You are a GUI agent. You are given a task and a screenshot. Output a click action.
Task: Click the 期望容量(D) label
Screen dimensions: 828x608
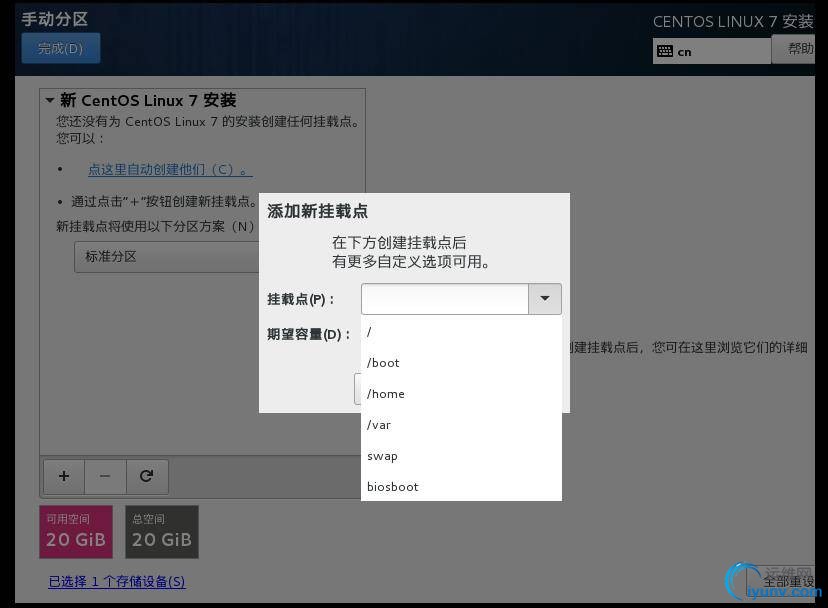click(308, 334)
